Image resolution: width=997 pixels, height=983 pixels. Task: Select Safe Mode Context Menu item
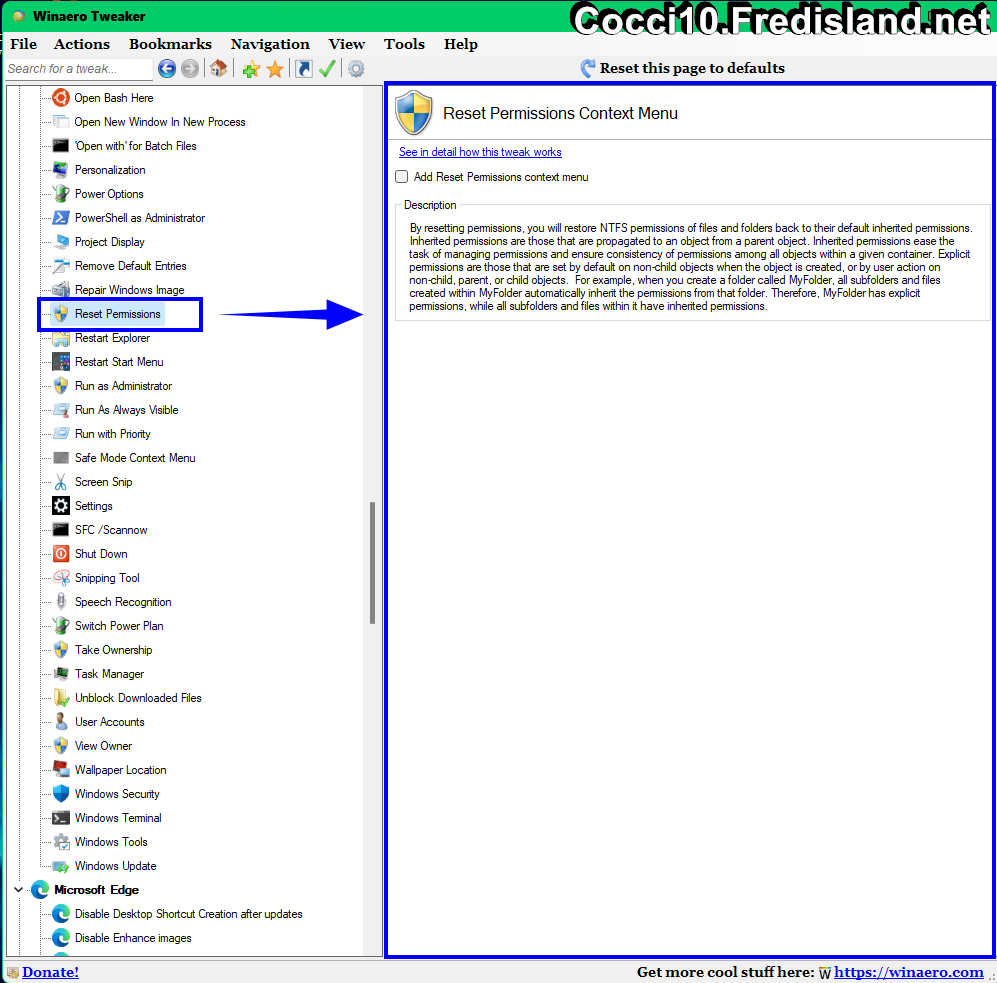pyautogui.click(x=135, y=458)
